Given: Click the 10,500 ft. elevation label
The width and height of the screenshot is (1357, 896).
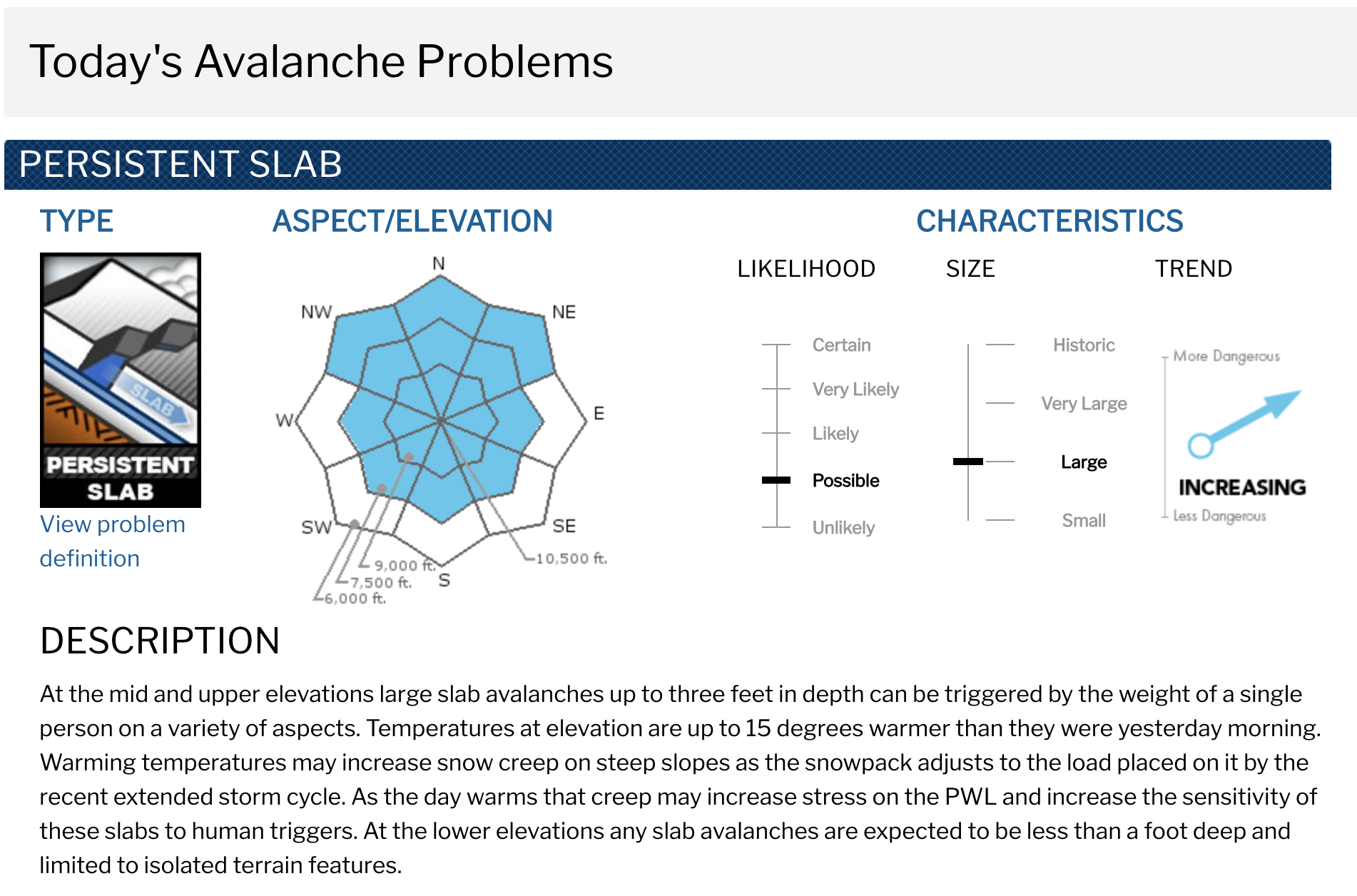Looking at the screenshot, I should pyautogui.click(x=571, y=559).
